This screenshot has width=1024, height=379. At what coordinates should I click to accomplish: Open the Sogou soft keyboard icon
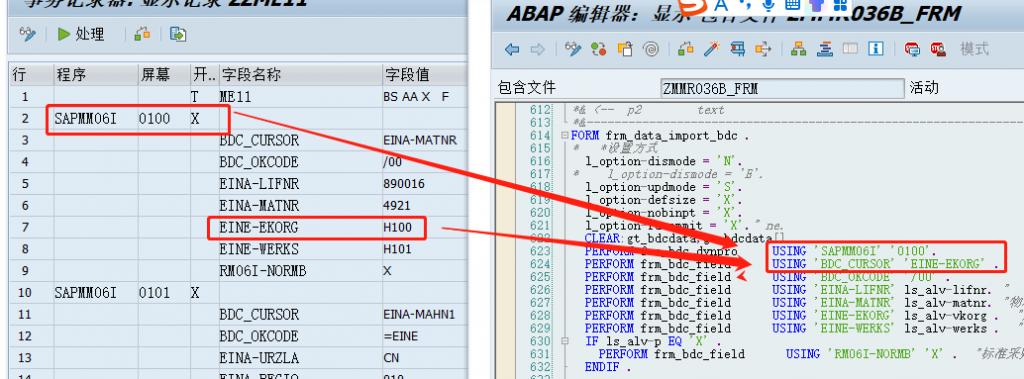(x=793, y=5)
